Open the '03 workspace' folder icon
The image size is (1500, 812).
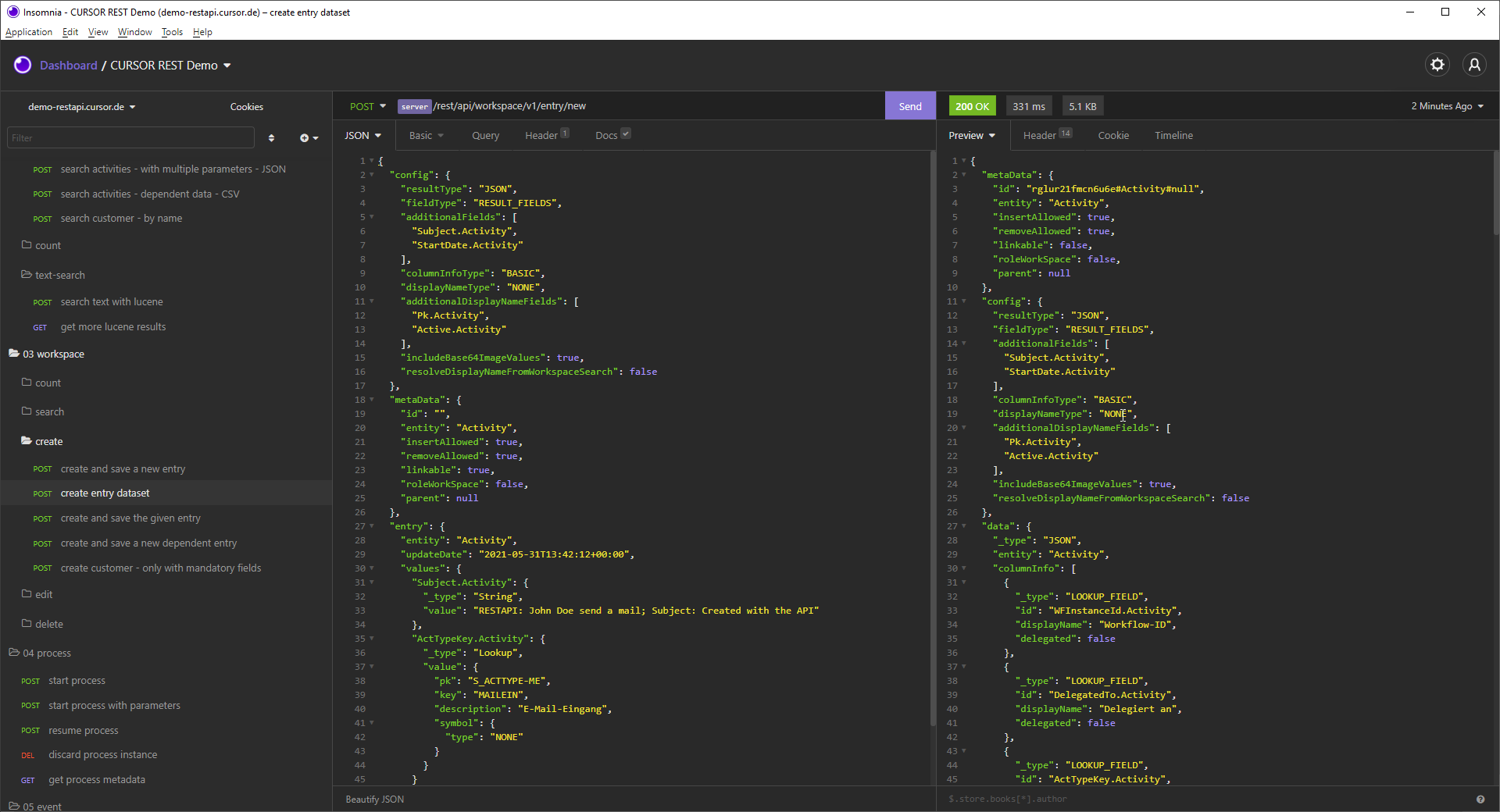point(14,354)
